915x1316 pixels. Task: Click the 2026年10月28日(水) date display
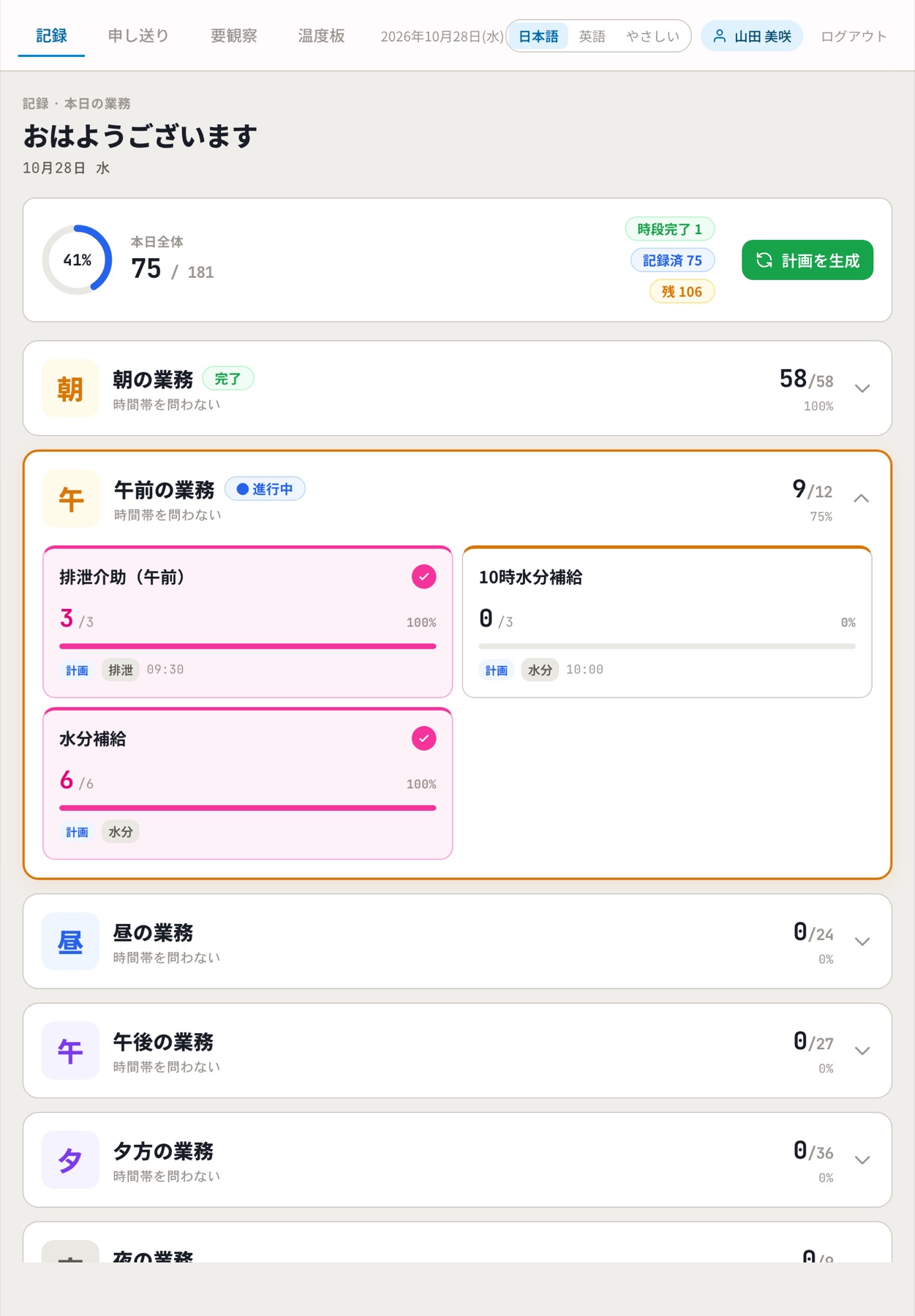tap(442, 37)
